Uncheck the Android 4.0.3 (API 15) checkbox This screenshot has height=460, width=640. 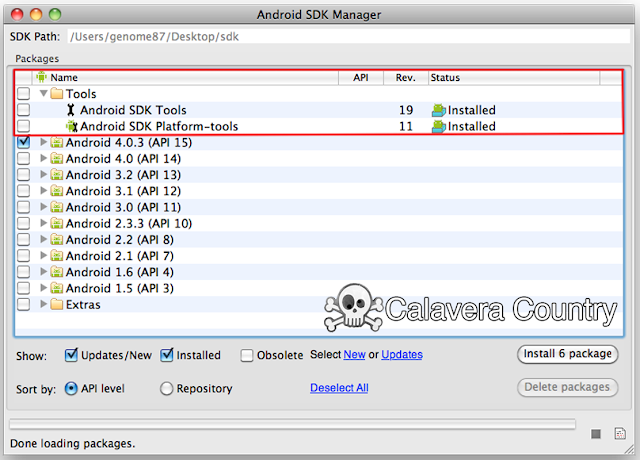24,142
